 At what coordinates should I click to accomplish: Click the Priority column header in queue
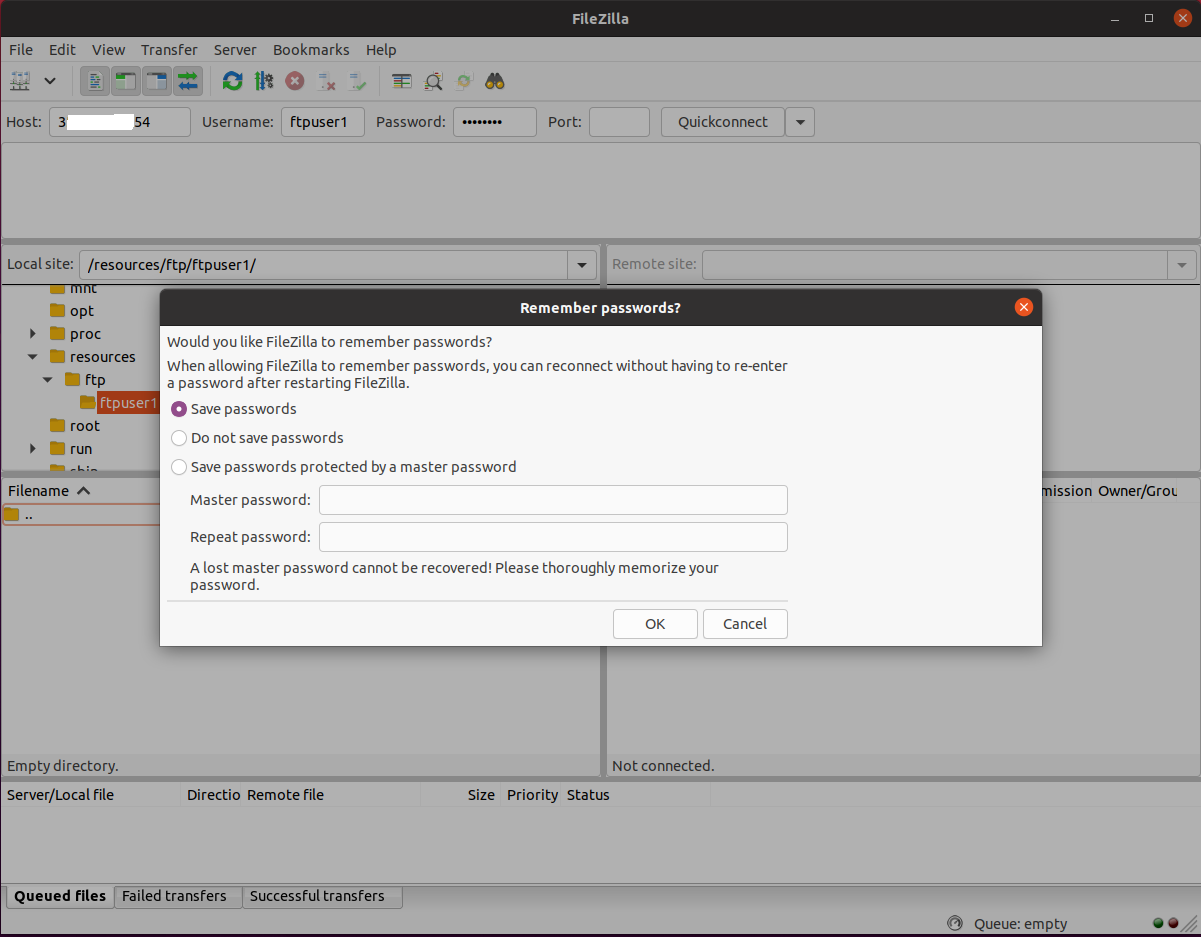532,795
